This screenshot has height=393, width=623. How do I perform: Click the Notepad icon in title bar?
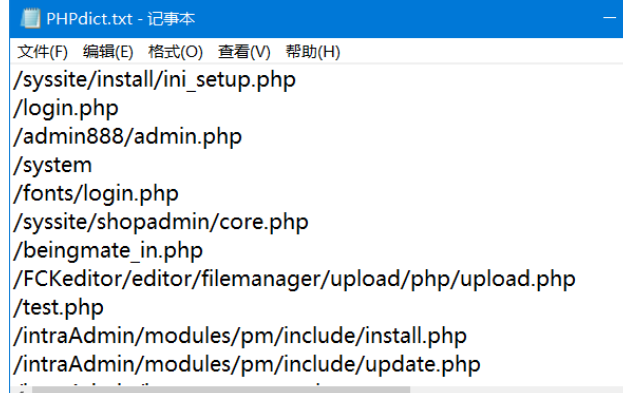[31, 19]
